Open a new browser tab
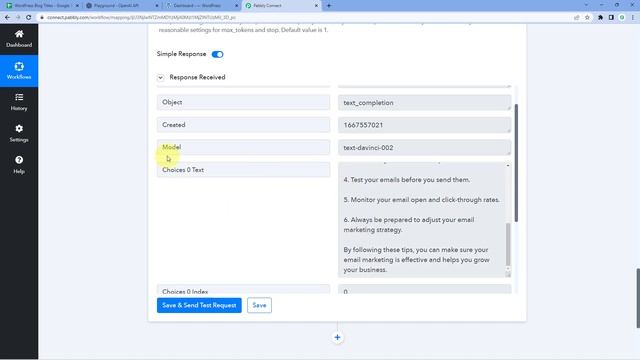This screenshot has height=360, width=640. (x=329, y=6)
